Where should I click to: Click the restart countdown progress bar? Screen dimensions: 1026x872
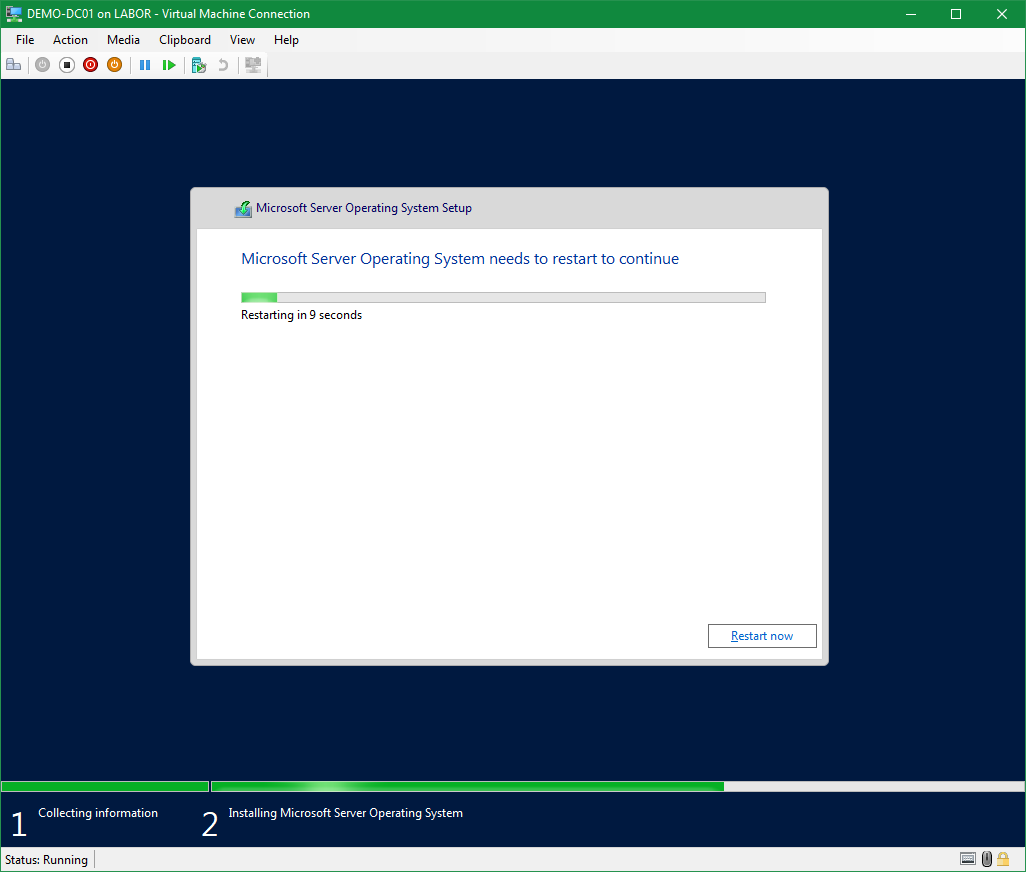[x=503, y=297]
